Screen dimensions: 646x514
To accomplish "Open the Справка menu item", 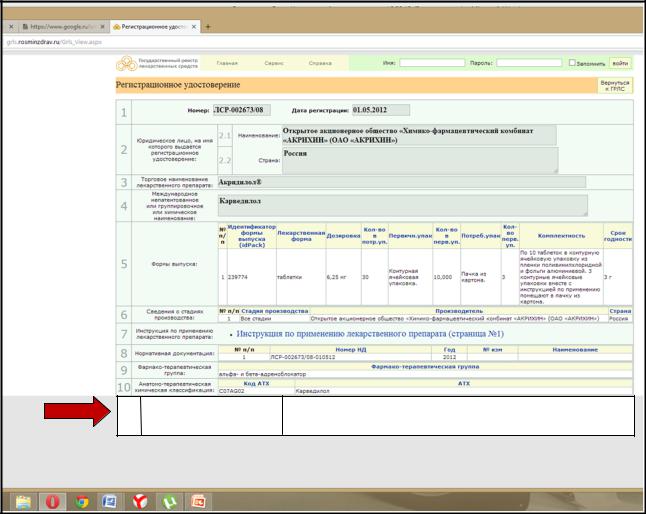I will tap(320, 63).
